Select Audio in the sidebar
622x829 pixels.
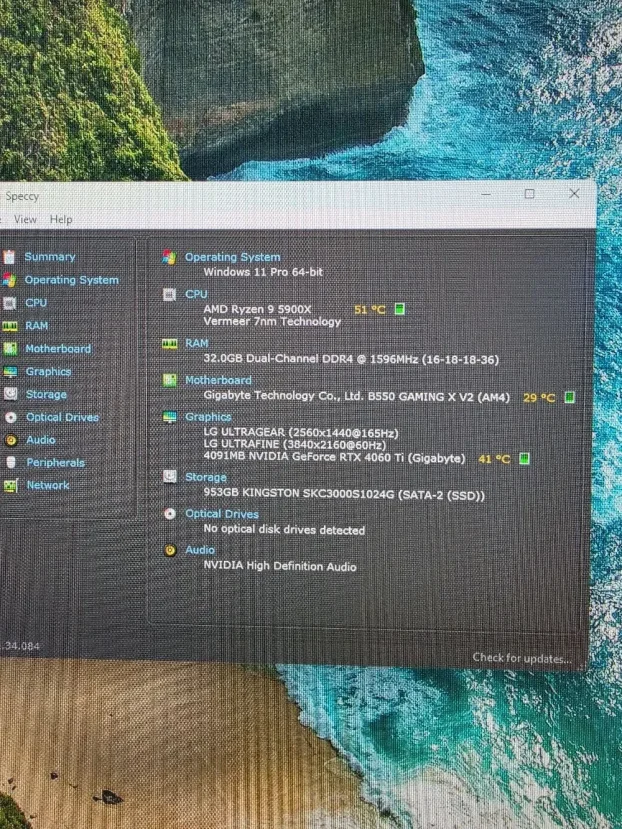click(41, 440)
